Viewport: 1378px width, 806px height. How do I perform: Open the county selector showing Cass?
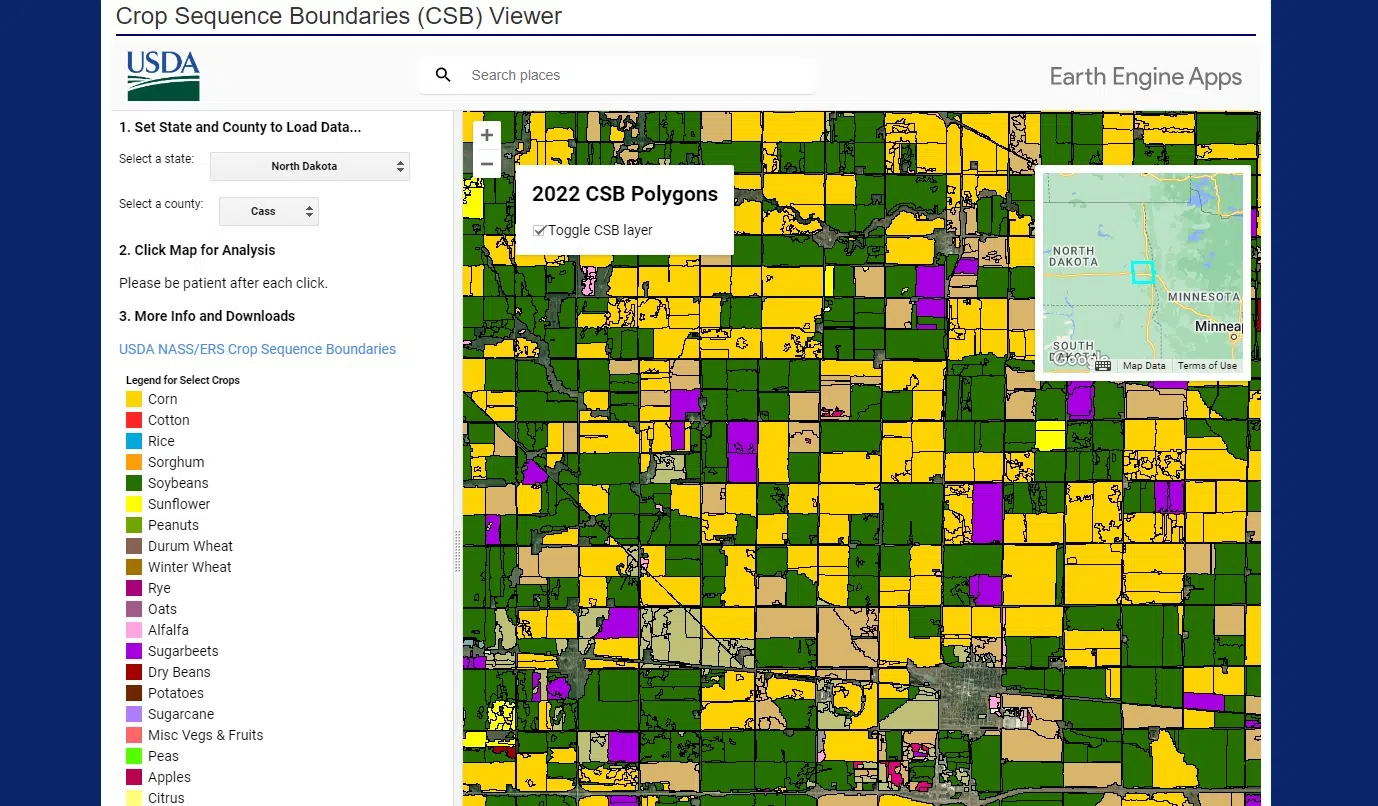[268, 211]
